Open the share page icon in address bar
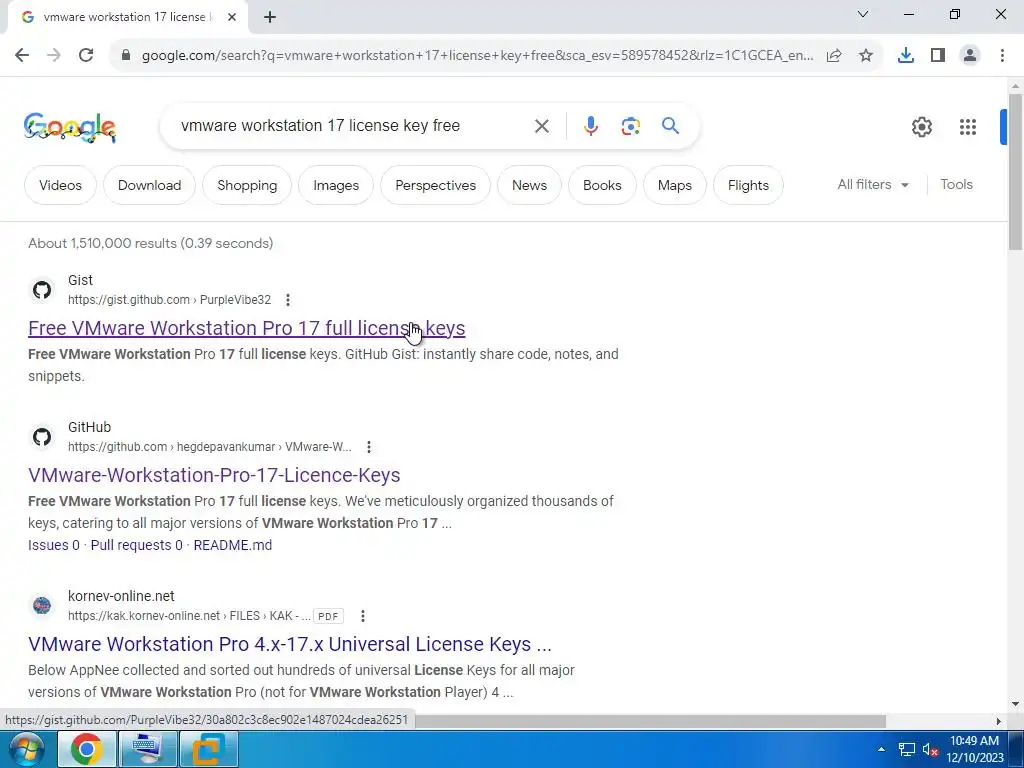 pyautogui.click(x=834, y=56)
